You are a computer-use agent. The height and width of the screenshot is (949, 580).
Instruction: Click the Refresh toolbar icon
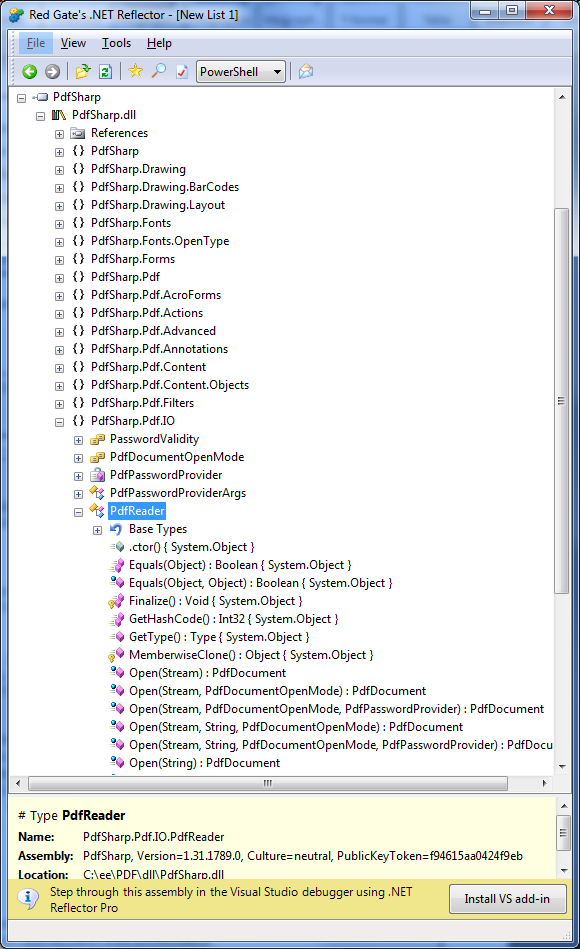pyautogui.click(x=105, y=72)
